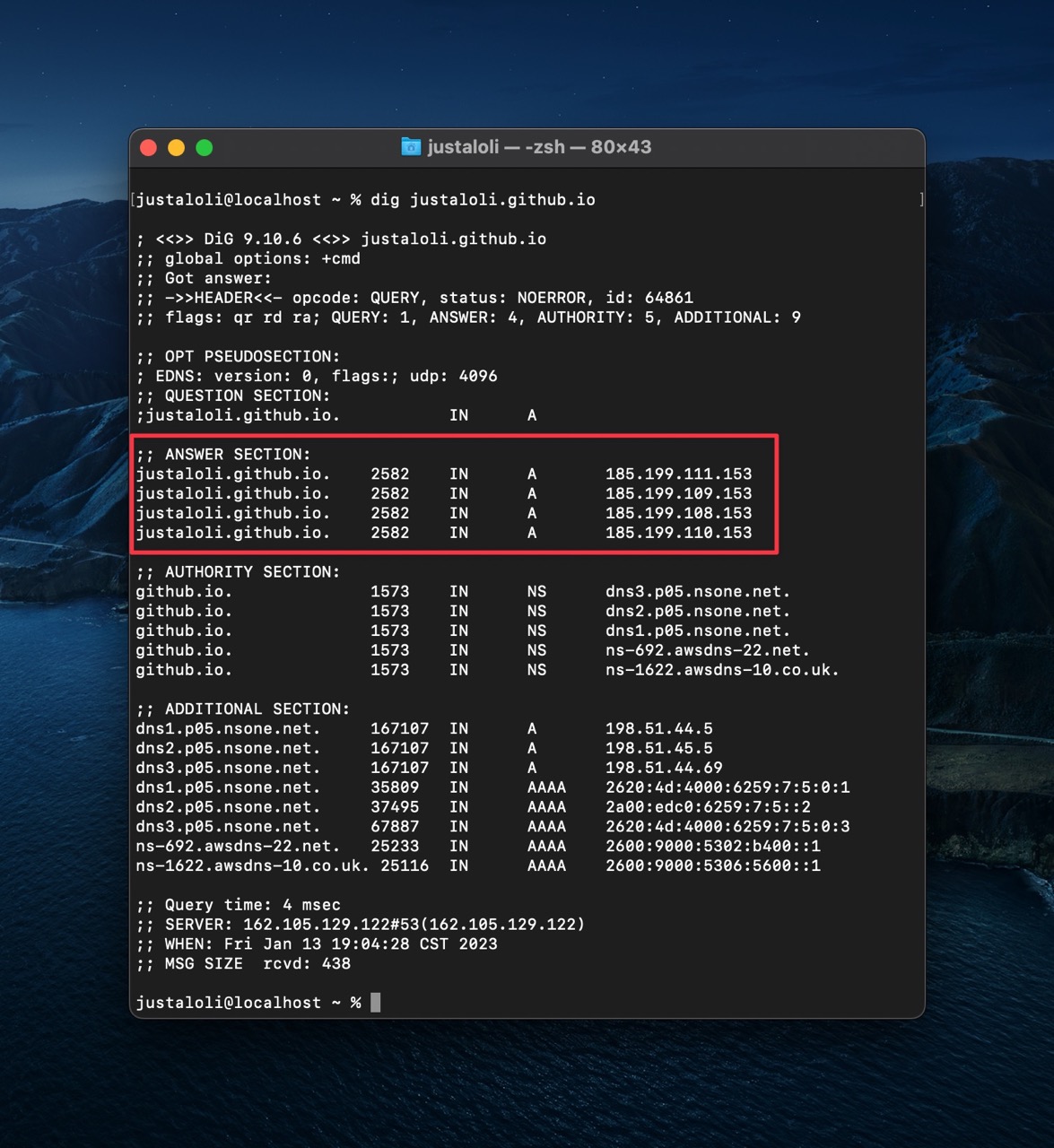The width and height of the screenshot is (1054, 1148).
Task: Click the command 'dig justaloli.github.io'
Action: [x=483, y=200]
